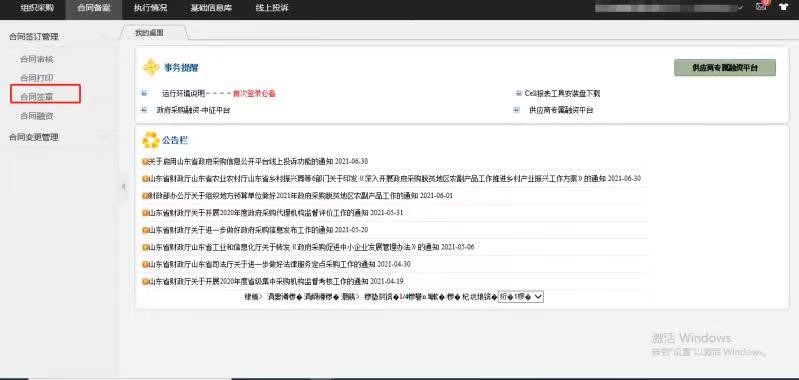Viewport: 799px width, 380px height.
Task: Open the 2020年度政府采购代理机构监督评价 notice
Action: click(275, 213)
